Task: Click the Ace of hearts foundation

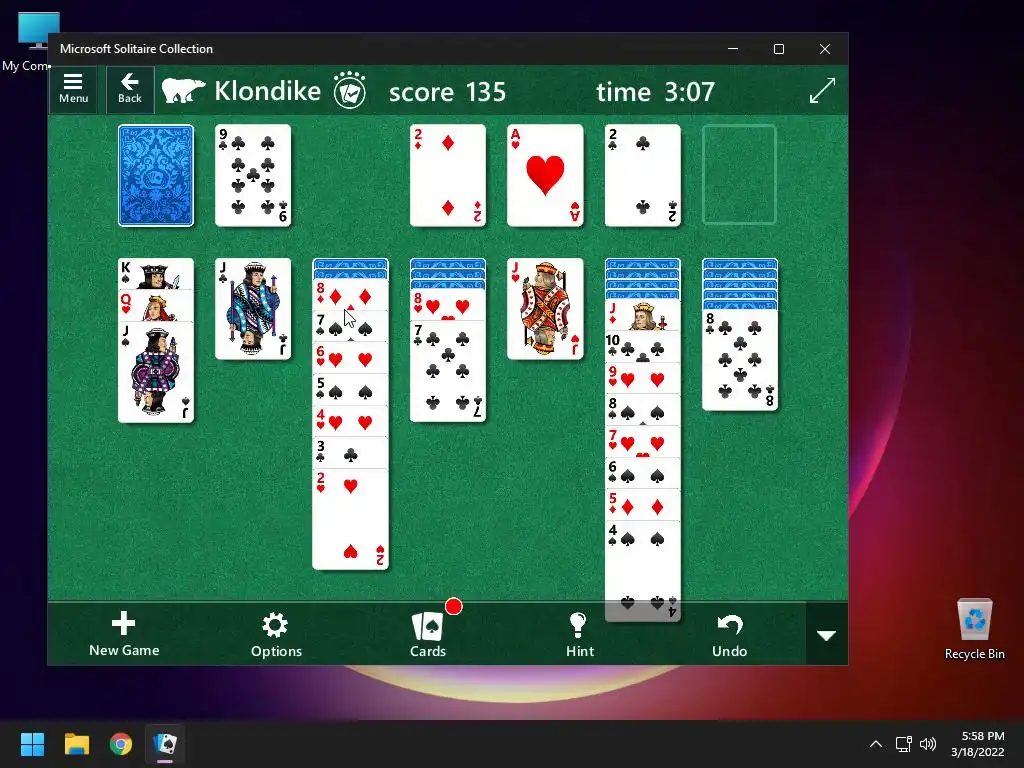Action: 545,176
